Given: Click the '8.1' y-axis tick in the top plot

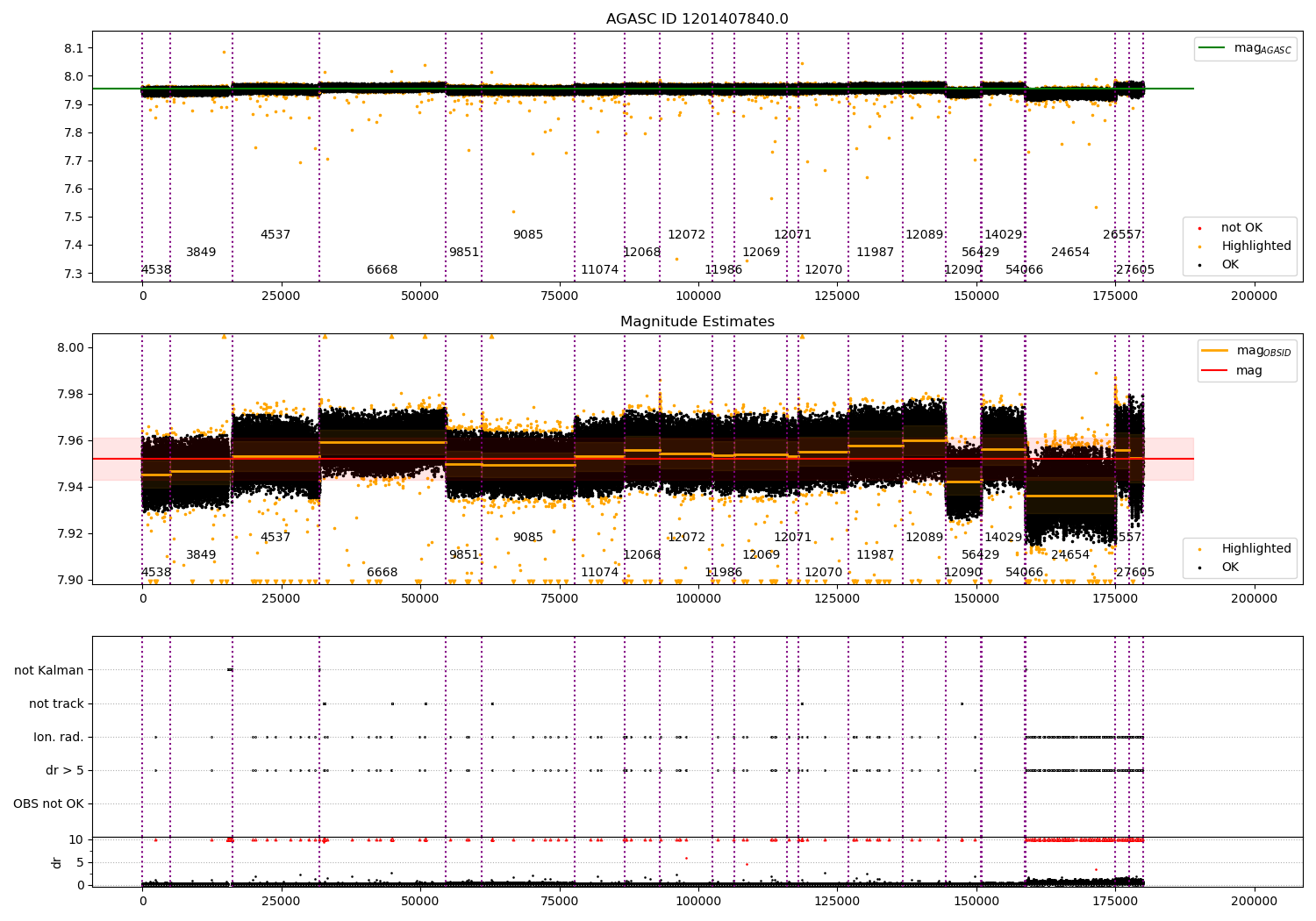Looking at the screenshot, I should pyautogui.click(x=74, y=48).
